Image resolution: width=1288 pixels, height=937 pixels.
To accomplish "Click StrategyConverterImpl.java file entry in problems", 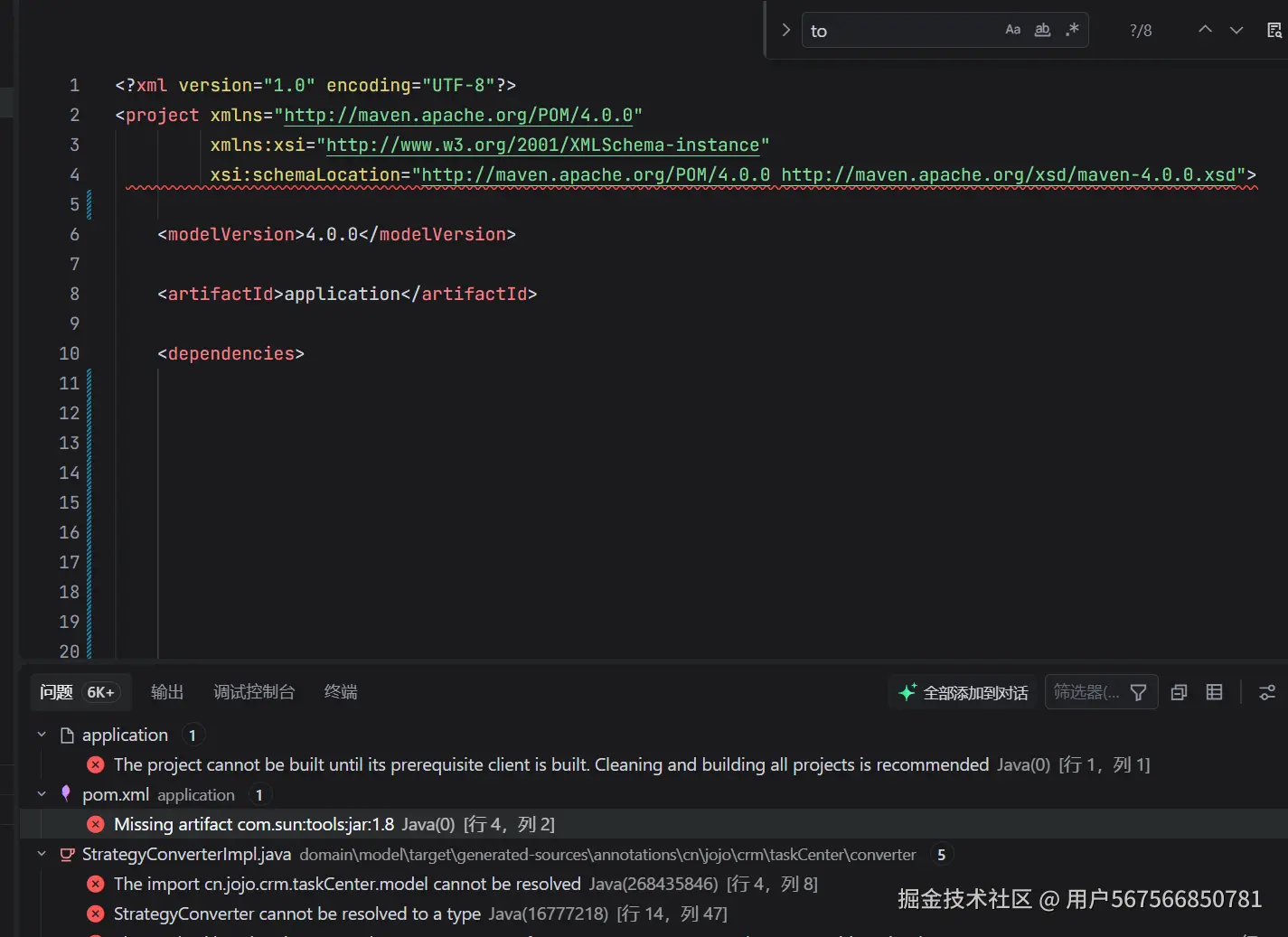I will coord(186,854).
